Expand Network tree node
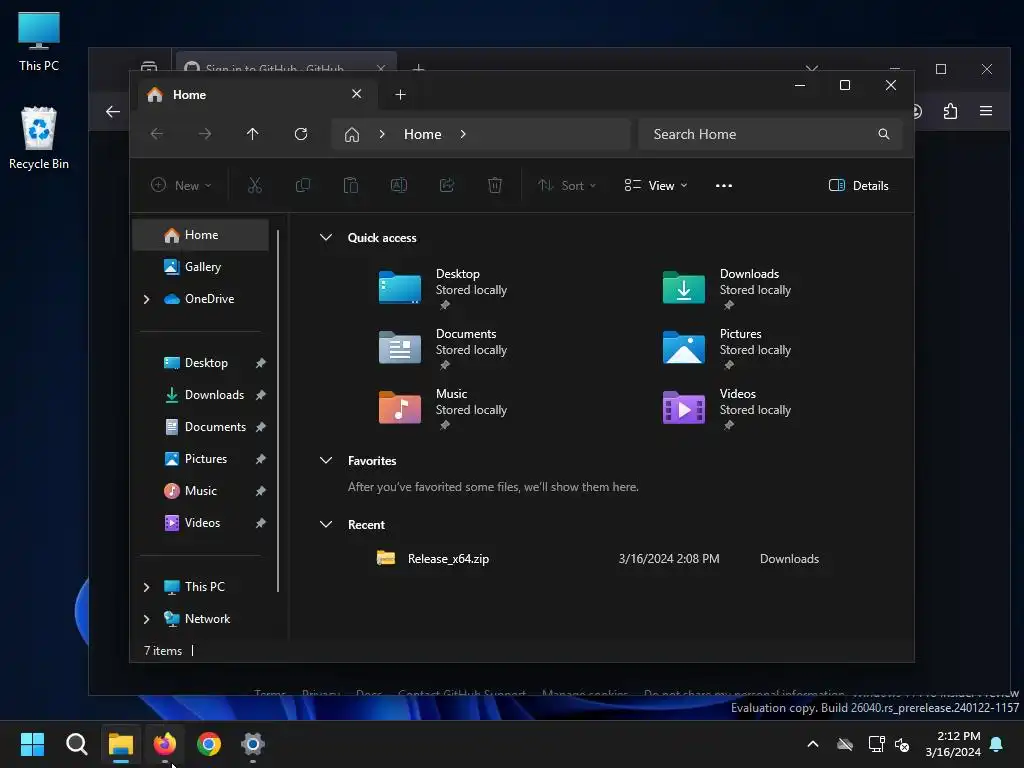The image size is (1024, 768). point(146,619)
